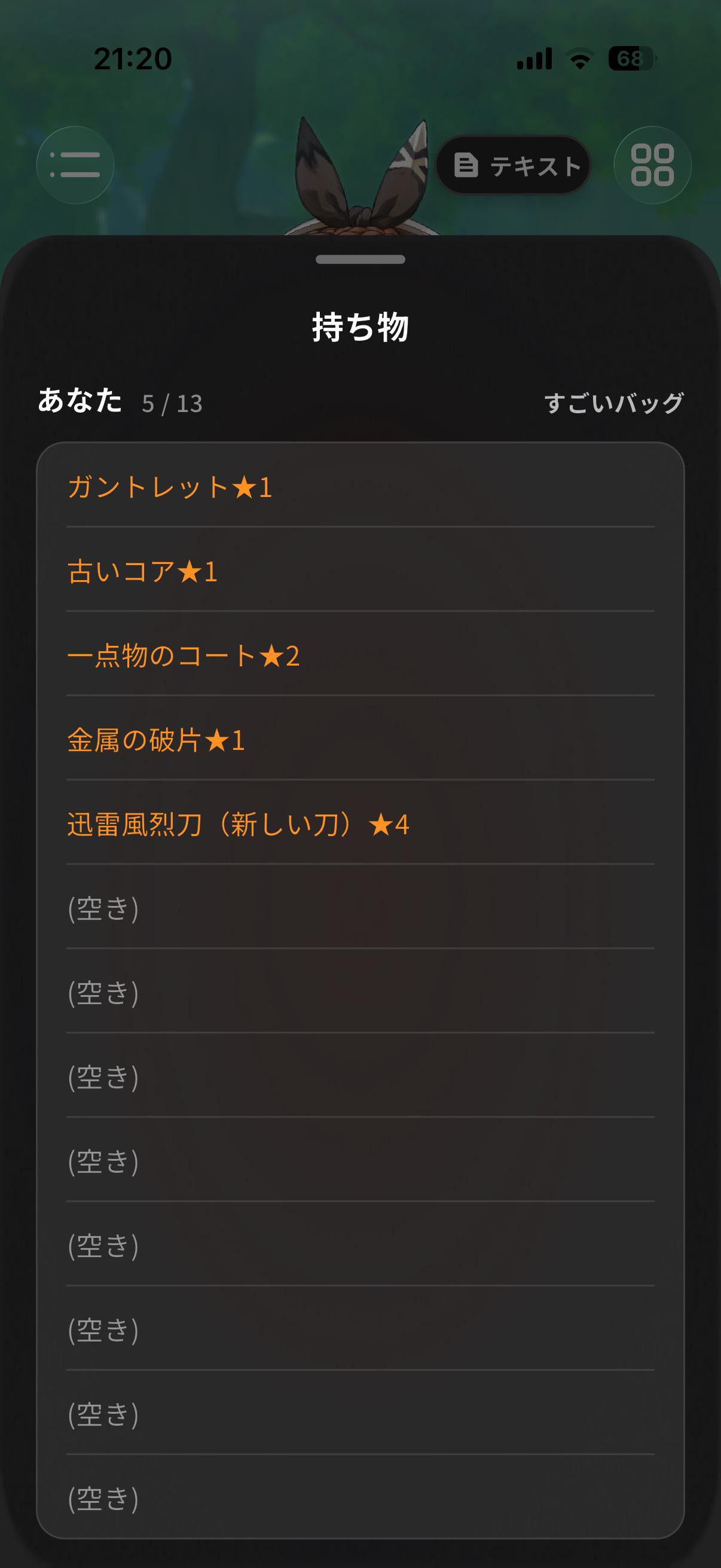Image resolution: width=721 pixels, height=1568 pixels.
Task: Tap the 持ち物 sheet title
Action: coord(360,327)
